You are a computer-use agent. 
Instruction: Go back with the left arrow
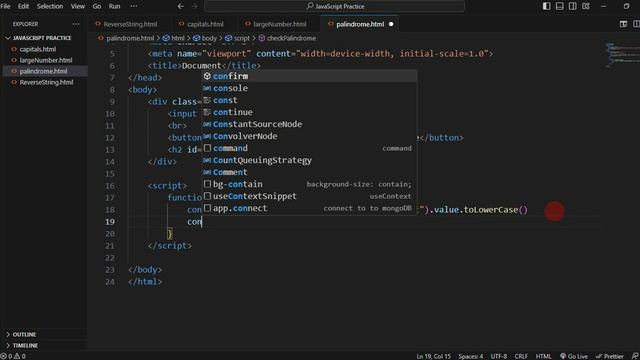[x=181, y=6]
